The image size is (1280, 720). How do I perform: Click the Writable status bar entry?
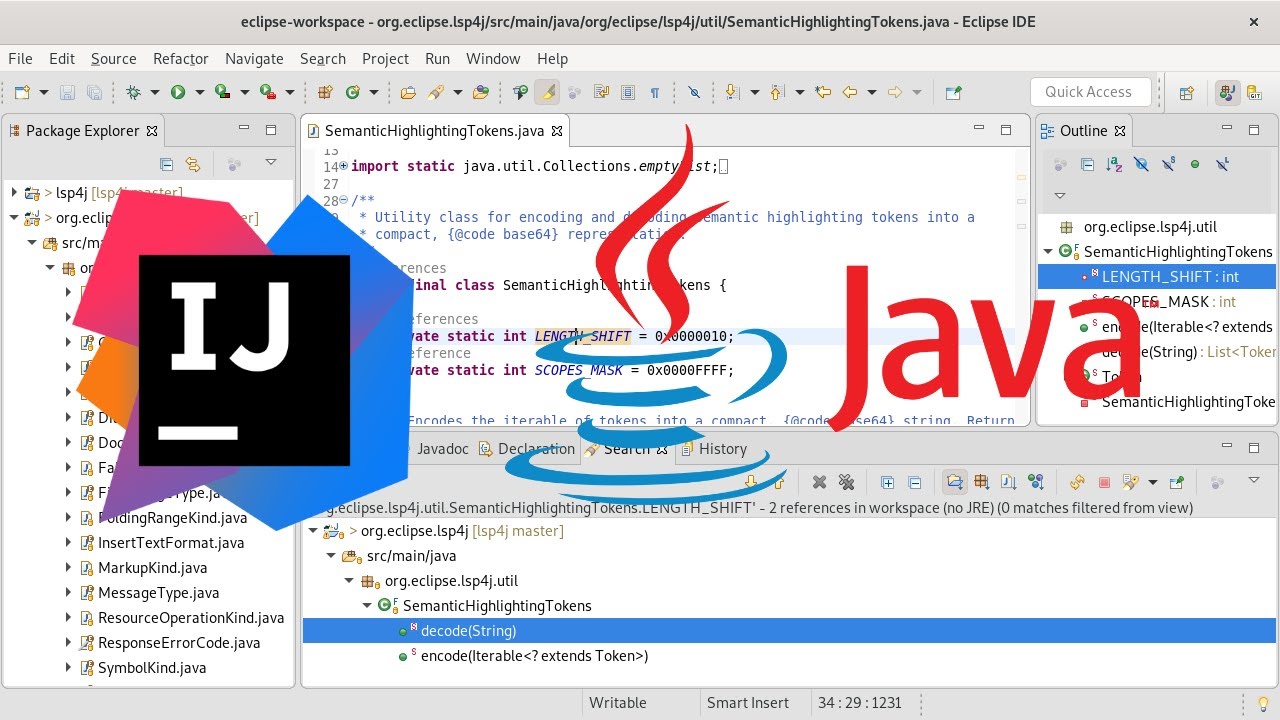click(618, 703)
